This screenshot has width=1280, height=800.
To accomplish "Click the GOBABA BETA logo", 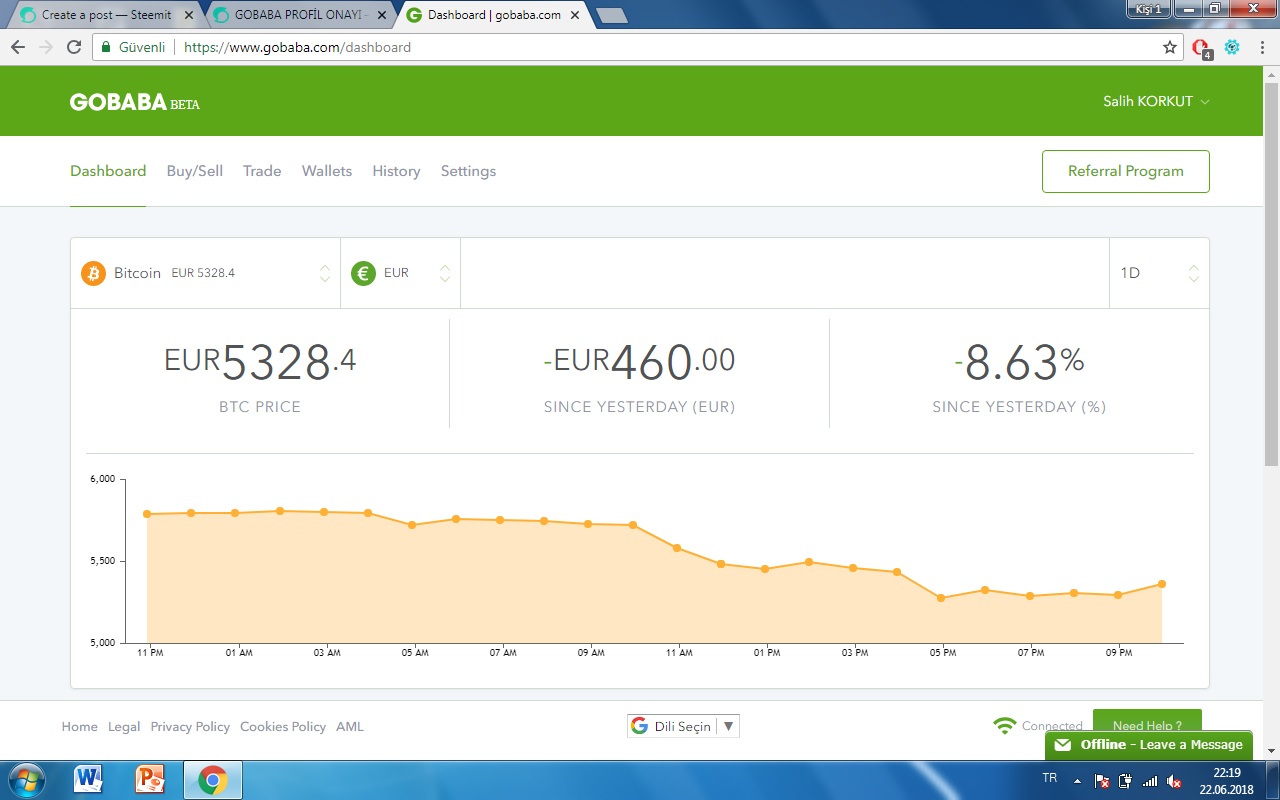I will (x=134, y=102).
